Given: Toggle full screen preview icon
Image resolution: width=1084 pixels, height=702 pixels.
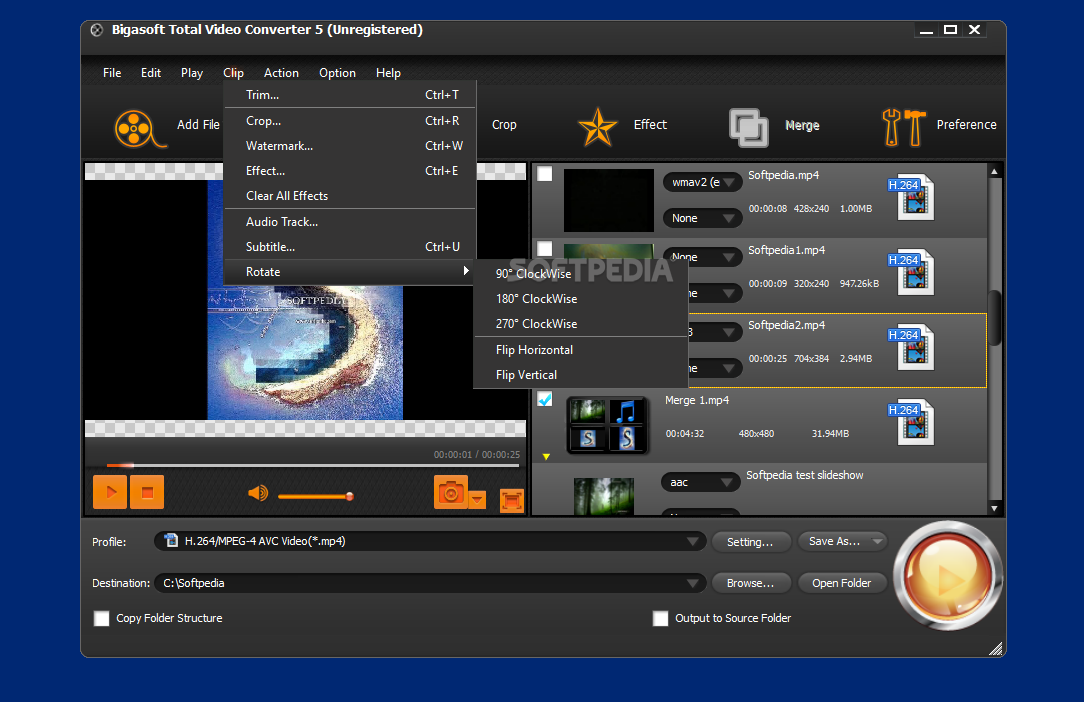Looking at the screenshot, I should [512, 501].
